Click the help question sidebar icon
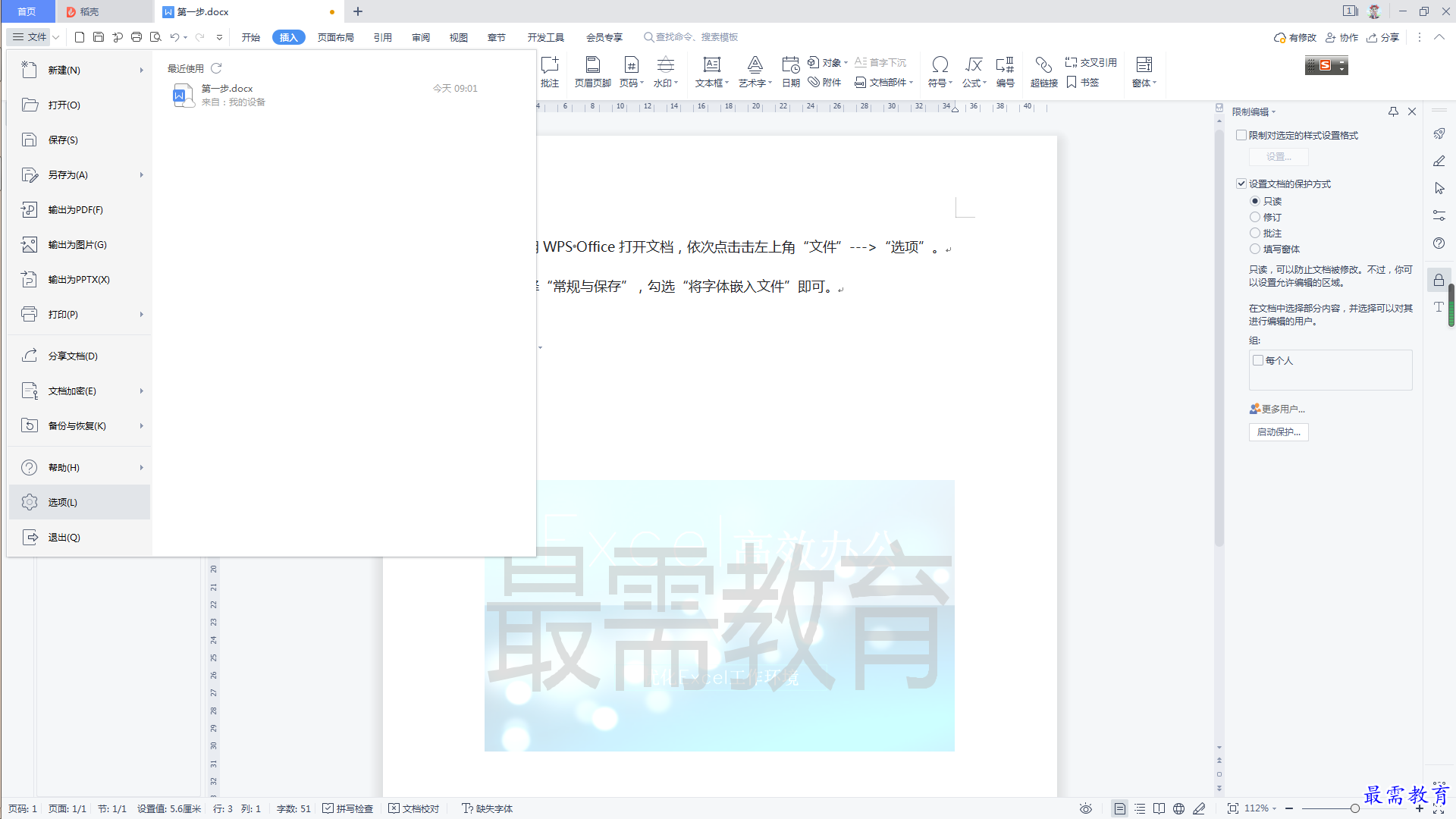 point(1439,243)
